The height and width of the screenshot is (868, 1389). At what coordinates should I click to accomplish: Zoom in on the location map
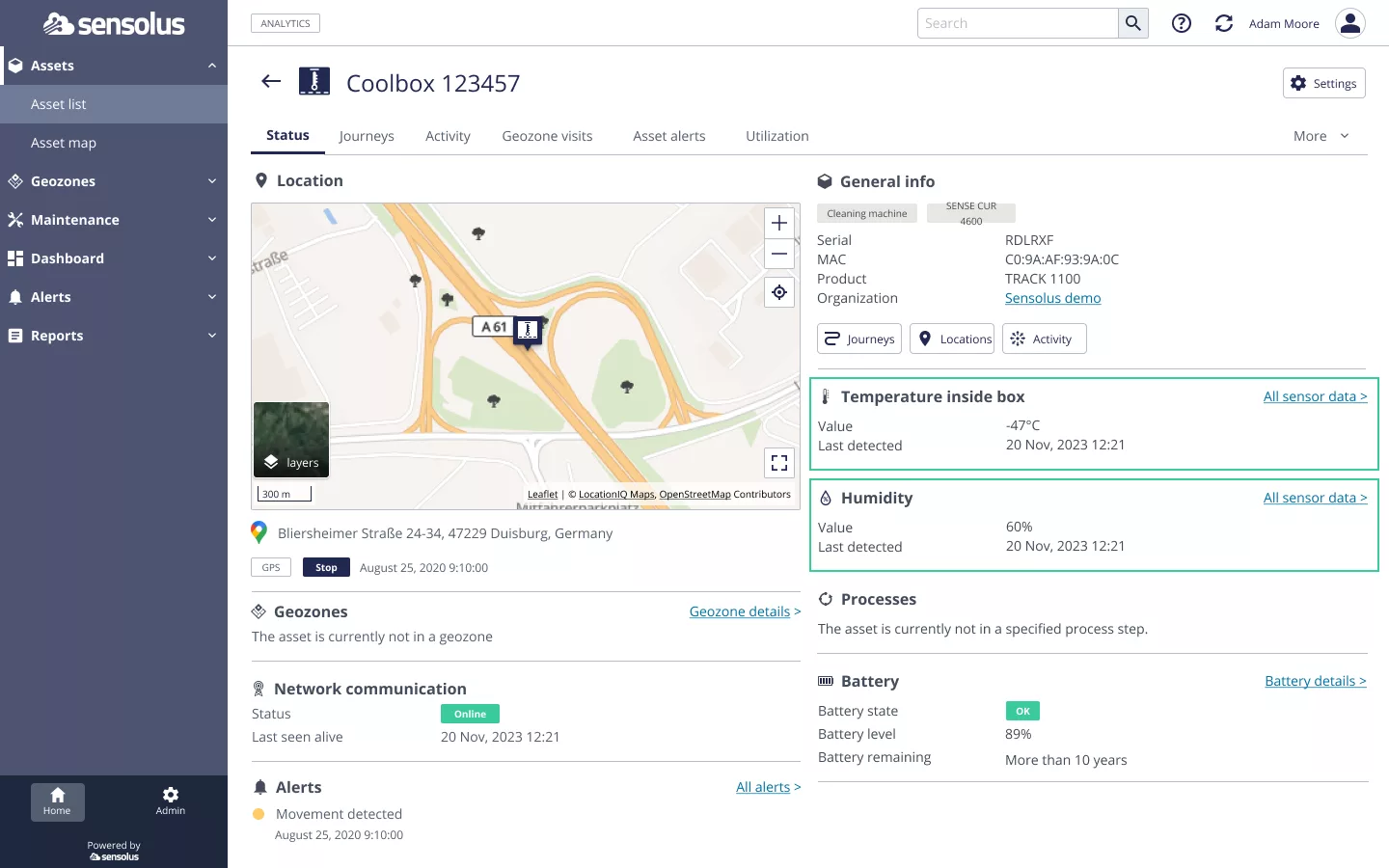click(x=779, y=223)
